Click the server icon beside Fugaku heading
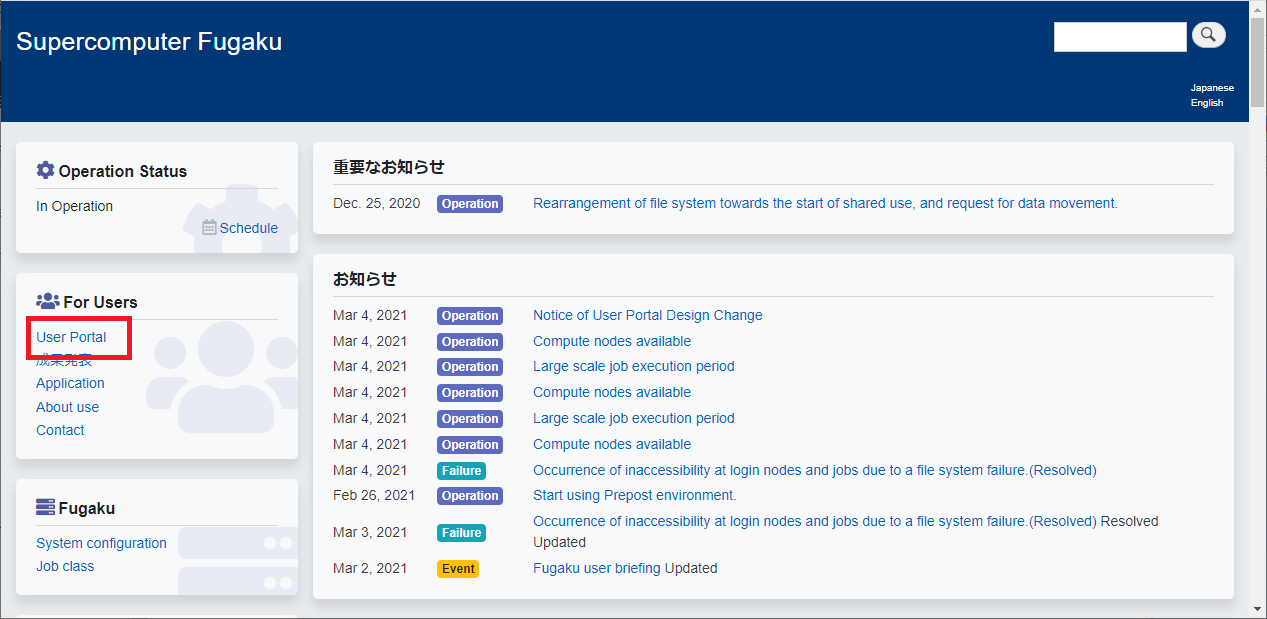Screen dimensions: 1267x619 click(45, 508)
